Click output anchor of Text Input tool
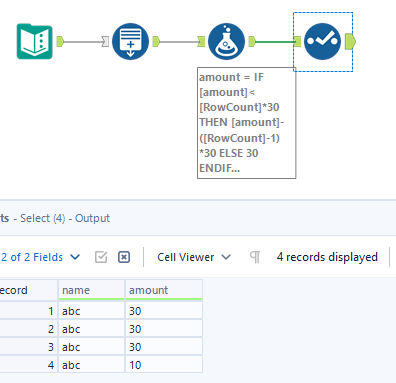The height and width of the screenshot is (383, 396). pos(60,41)
